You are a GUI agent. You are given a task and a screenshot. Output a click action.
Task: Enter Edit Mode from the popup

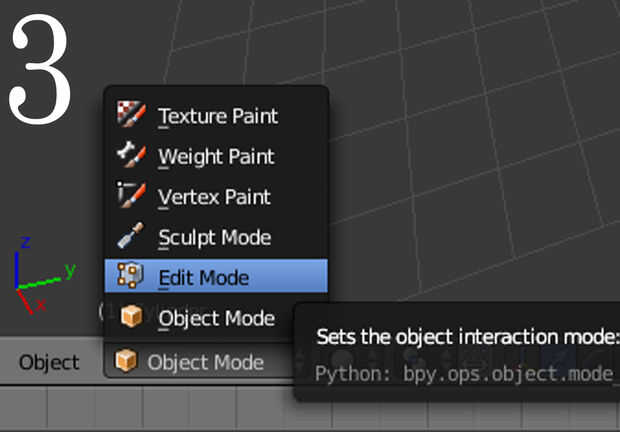point(204,277)
